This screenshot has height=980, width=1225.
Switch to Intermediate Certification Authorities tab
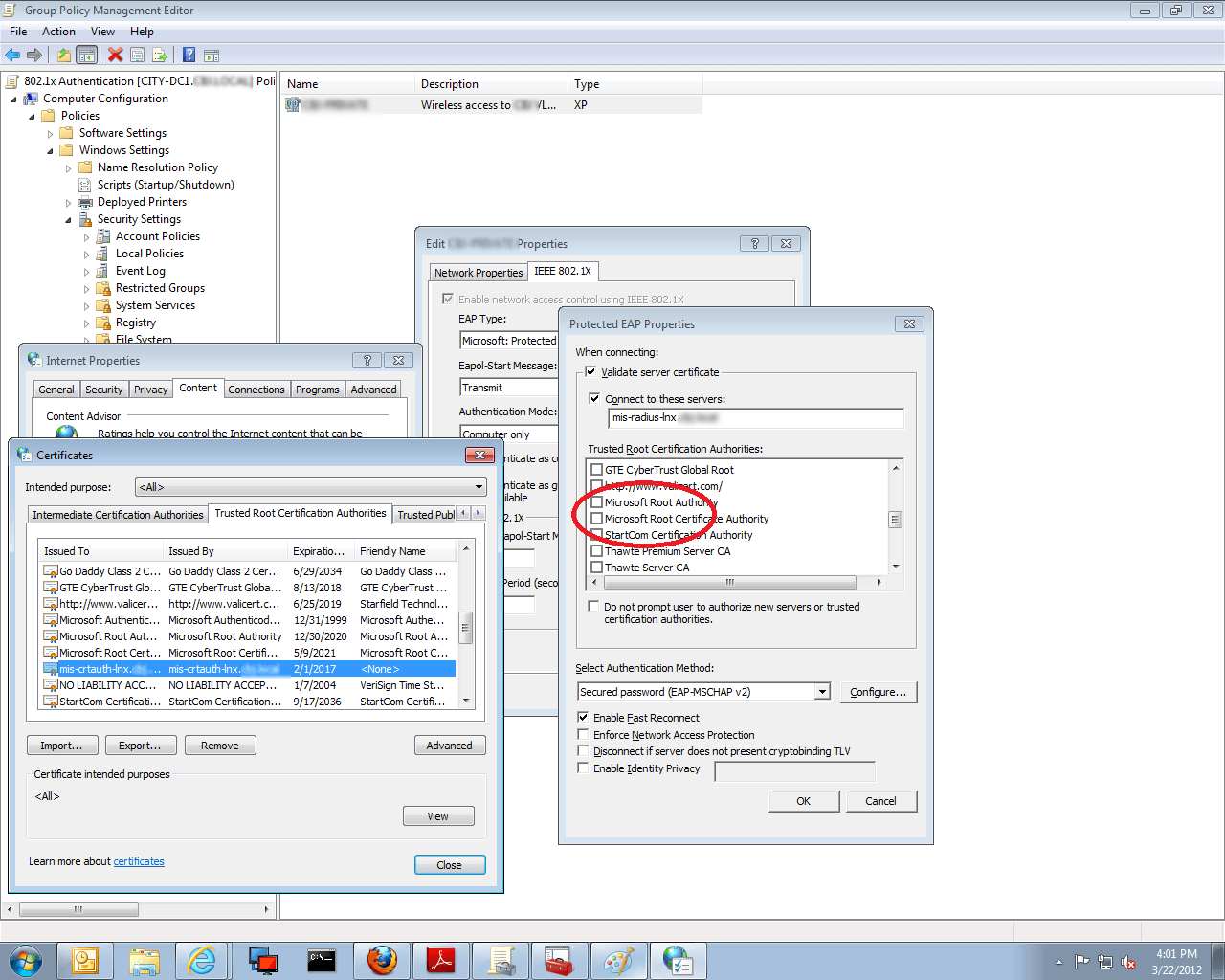pos(118,515)
